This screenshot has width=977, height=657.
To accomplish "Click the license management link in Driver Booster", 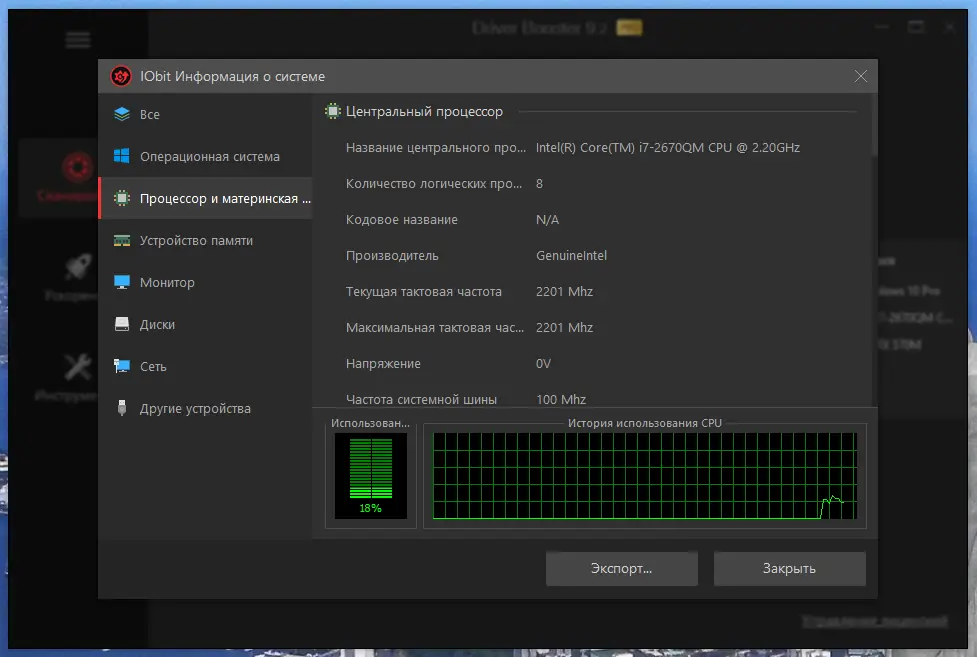I will 875,621.
